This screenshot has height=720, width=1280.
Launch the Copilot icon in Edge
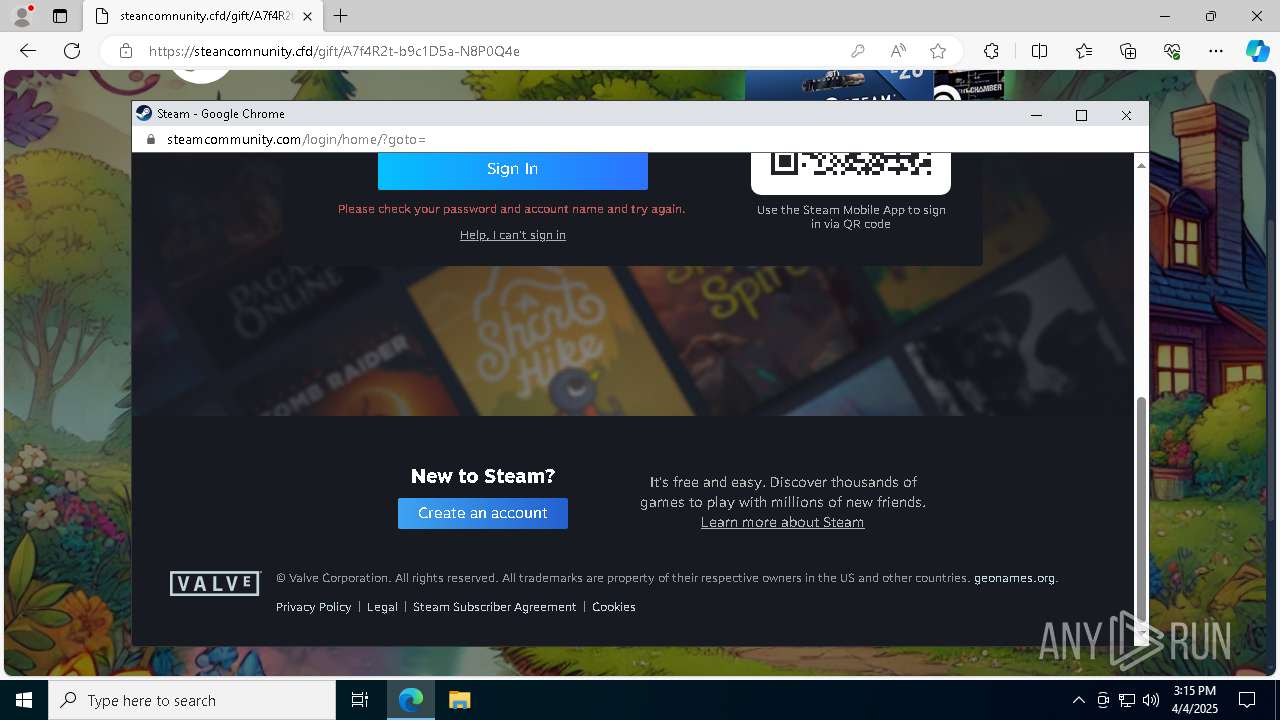(1257, 51)
